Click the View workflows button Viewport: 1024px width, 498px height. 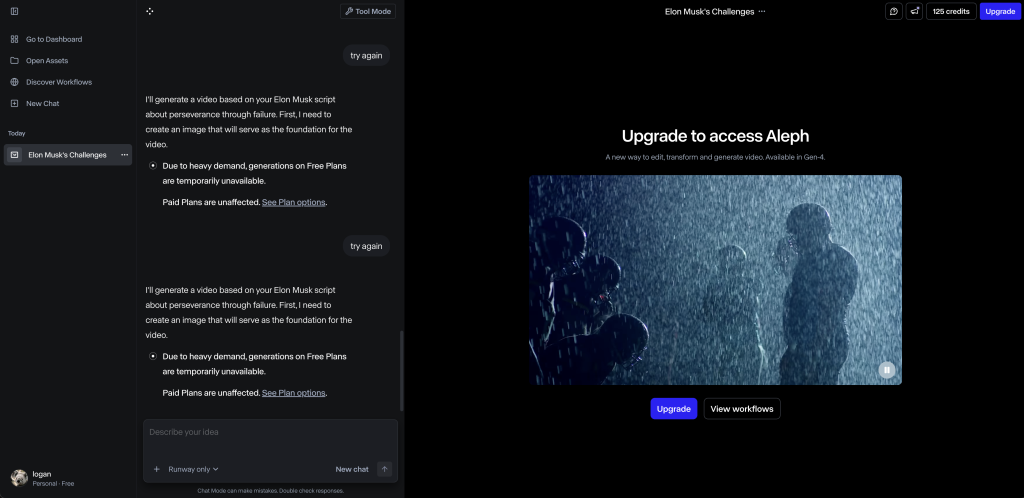tap(742, 409)
